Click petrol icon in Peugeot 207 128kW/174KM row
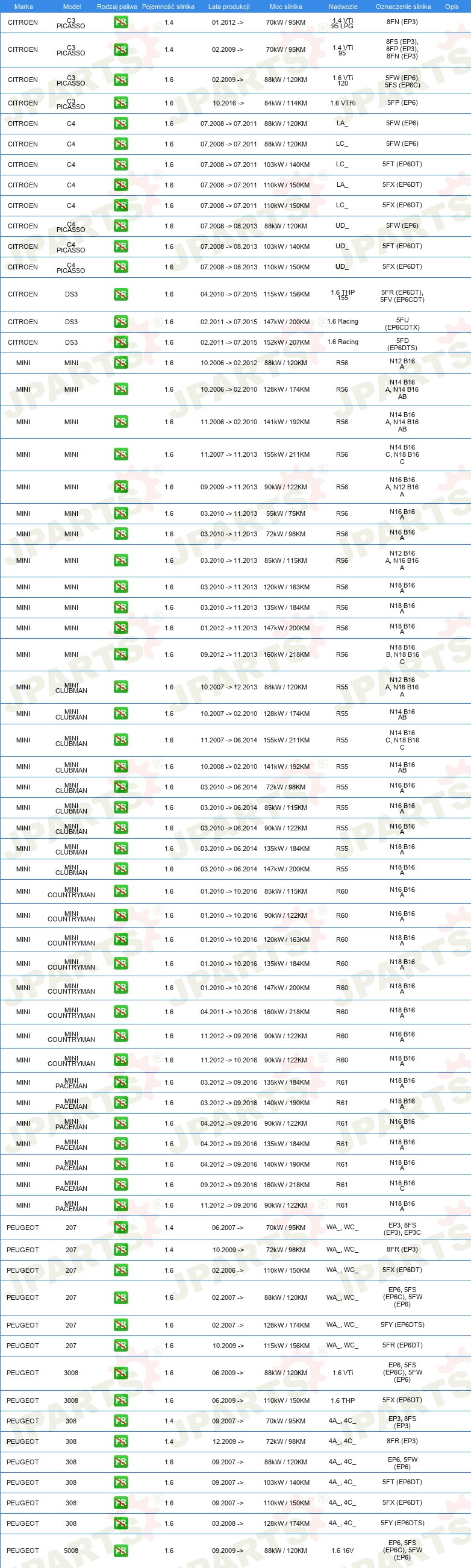Screen dimensions: 471x1568 [x=120, y=1325]
